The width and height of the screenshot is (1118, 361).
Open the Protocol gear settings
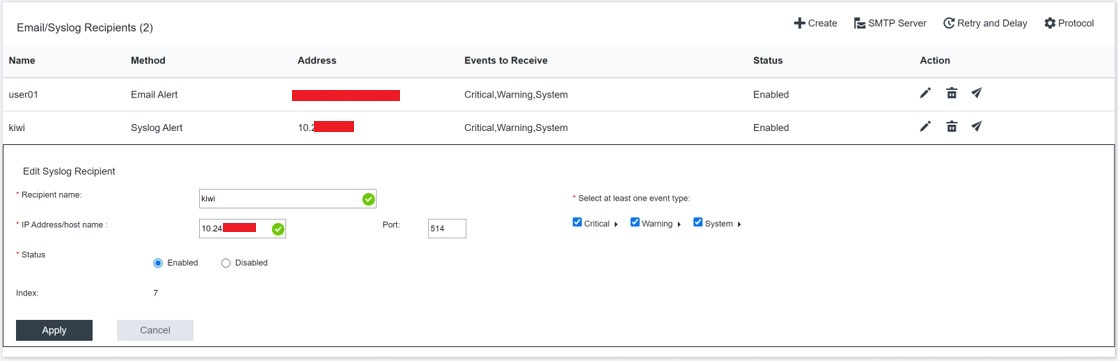1069,24
